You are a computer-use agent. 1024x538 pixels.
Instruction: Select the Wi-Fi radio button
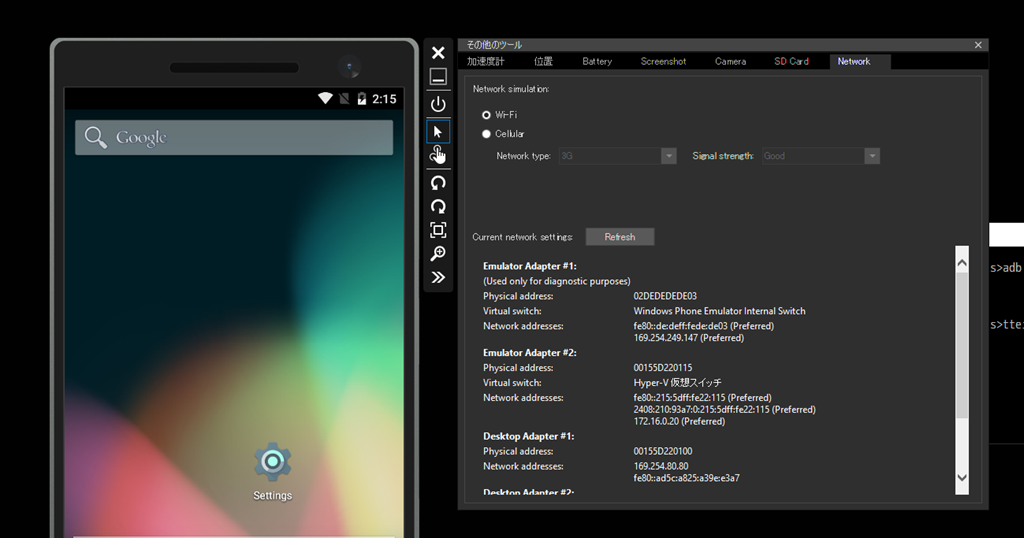[487, 115]
